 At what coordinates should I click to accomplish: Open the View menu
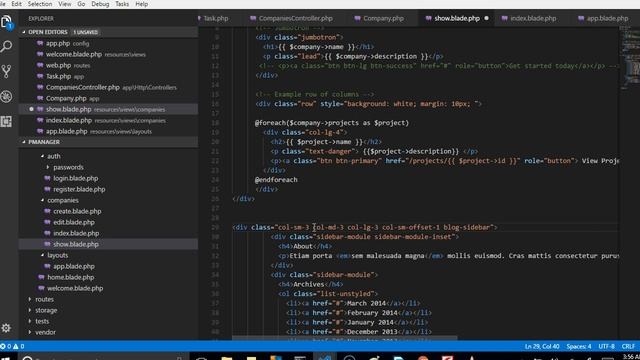[64, 4]
